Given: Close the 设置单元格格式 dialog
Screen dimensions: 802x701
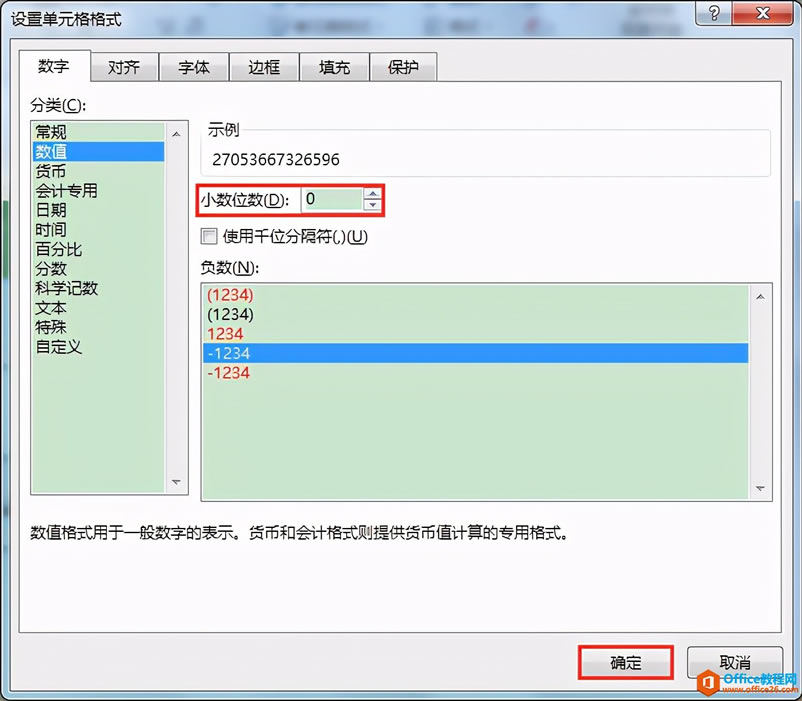Looking at the screenshot, I should click(x=763, y=13).
